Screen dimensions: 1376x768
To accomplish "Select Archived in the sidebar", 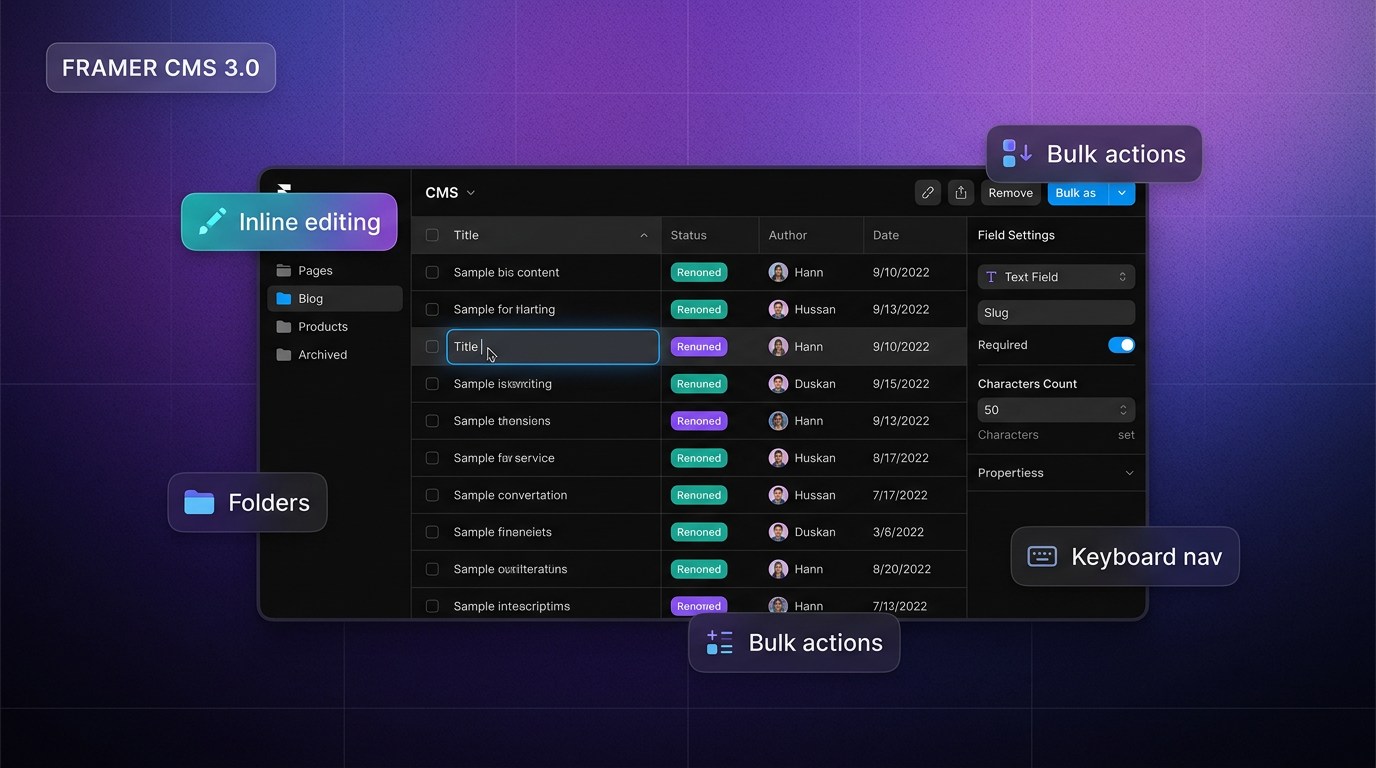I will click(x=335, y=355).
